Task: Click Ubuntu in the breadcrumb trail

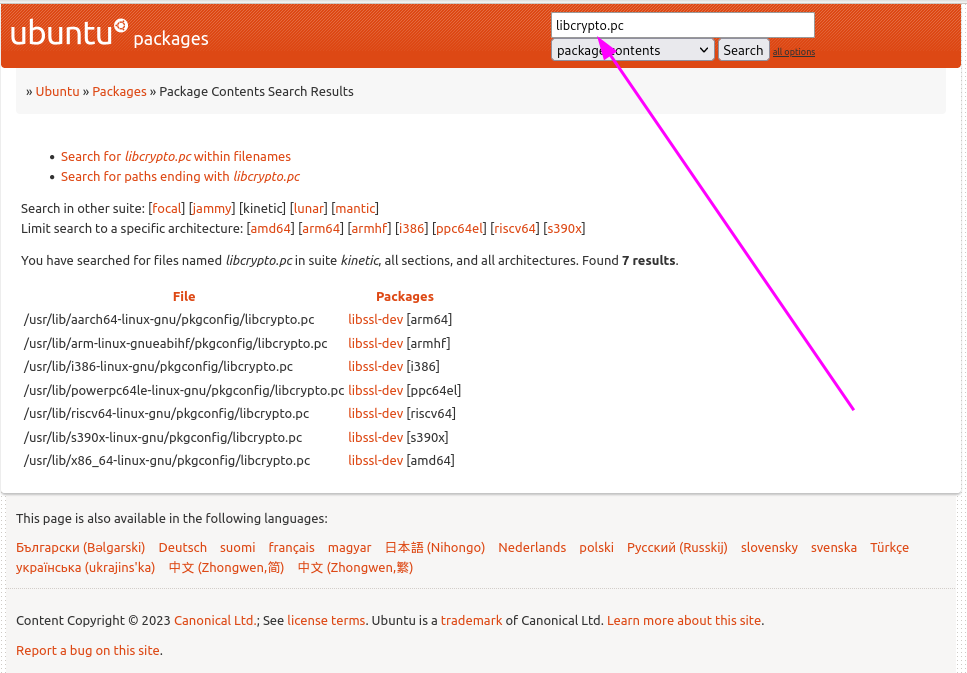Action: (x=57, y=91)
